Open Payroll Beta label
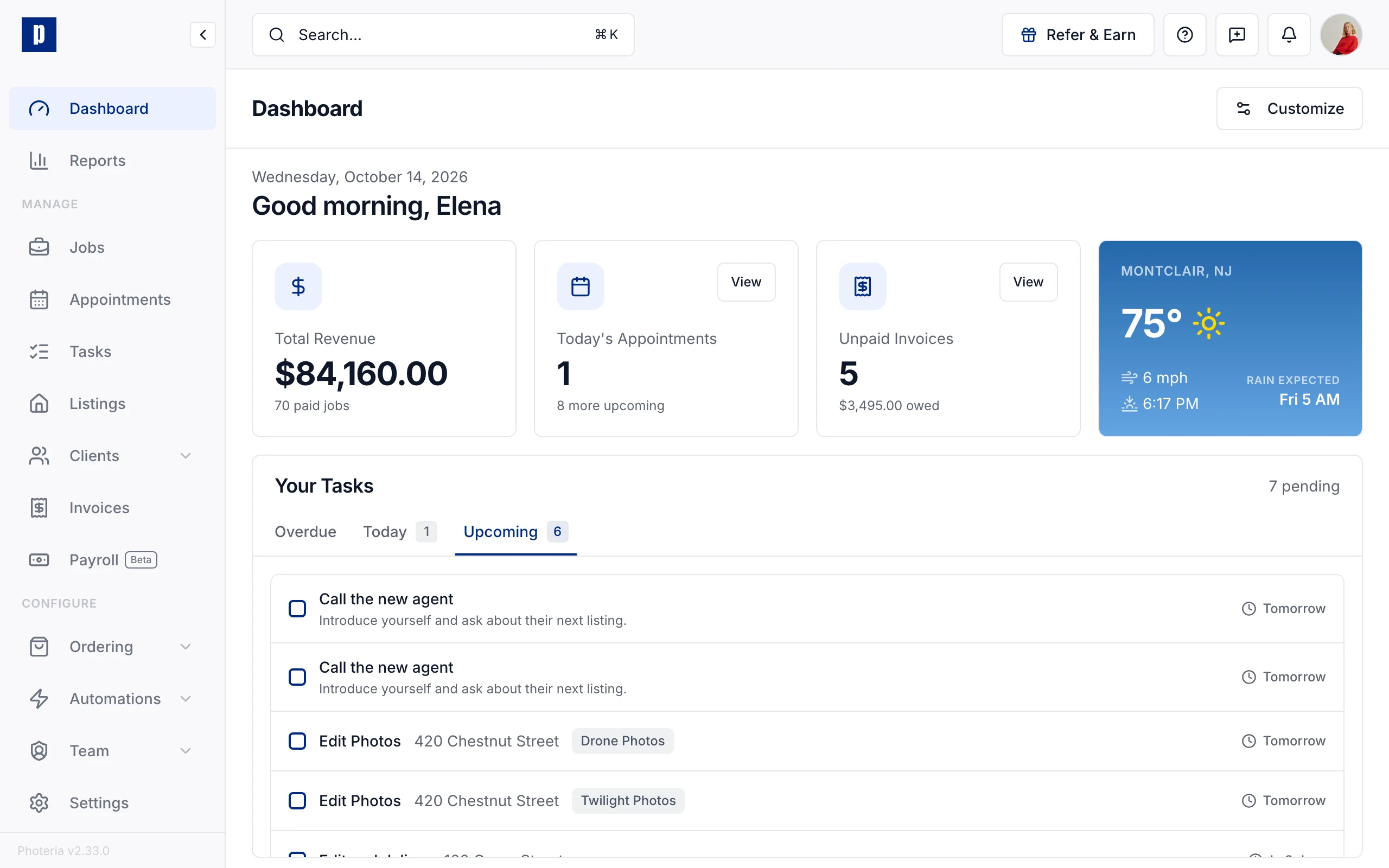 113,560
